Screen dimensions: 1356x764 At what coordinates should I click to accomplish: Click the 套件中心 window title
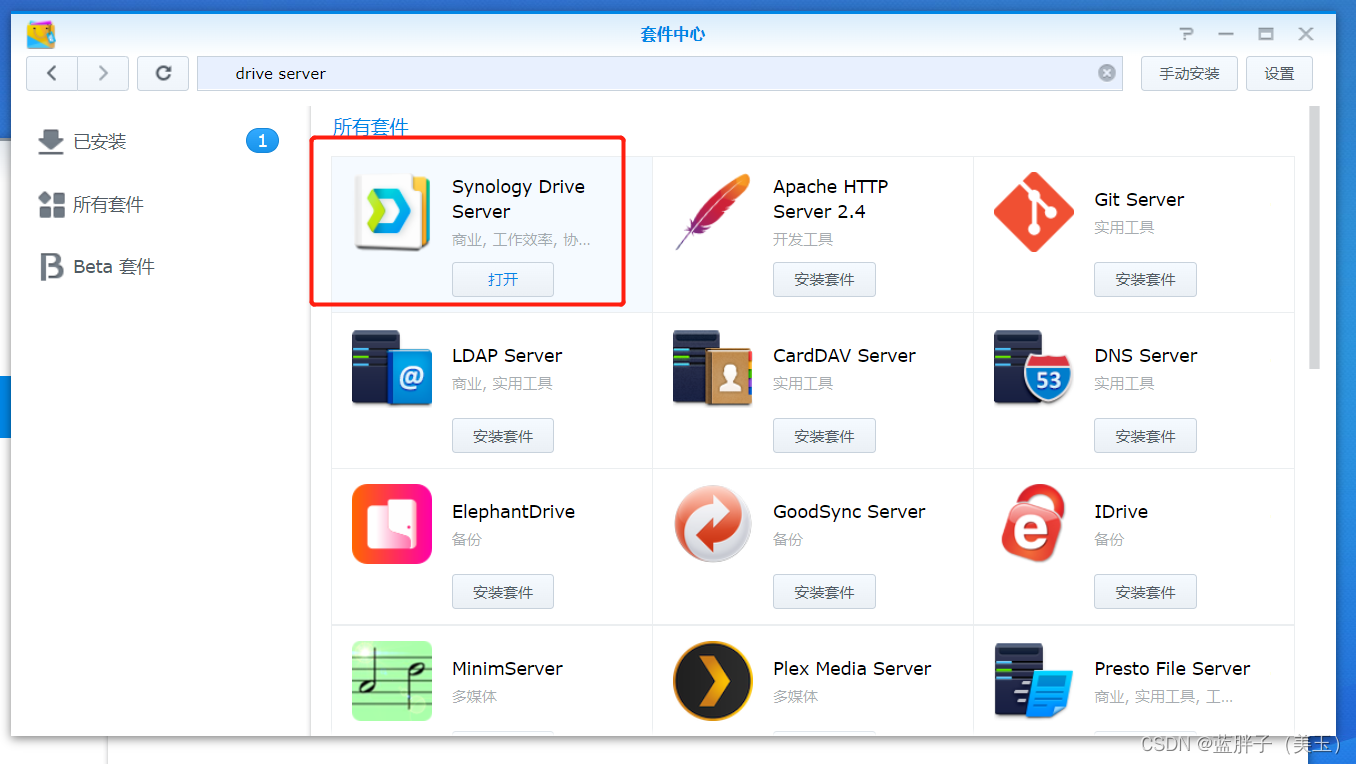[x=672, y=34]
